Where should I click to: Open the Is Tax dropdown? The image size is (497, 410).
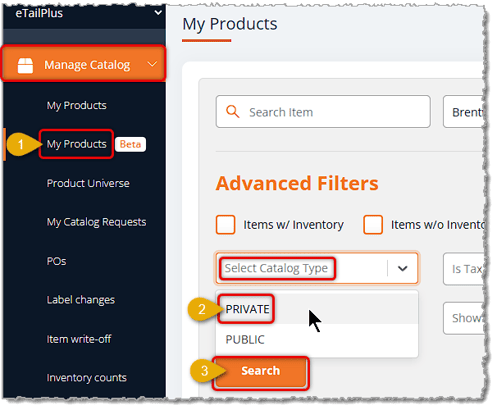tap(463, 269)
